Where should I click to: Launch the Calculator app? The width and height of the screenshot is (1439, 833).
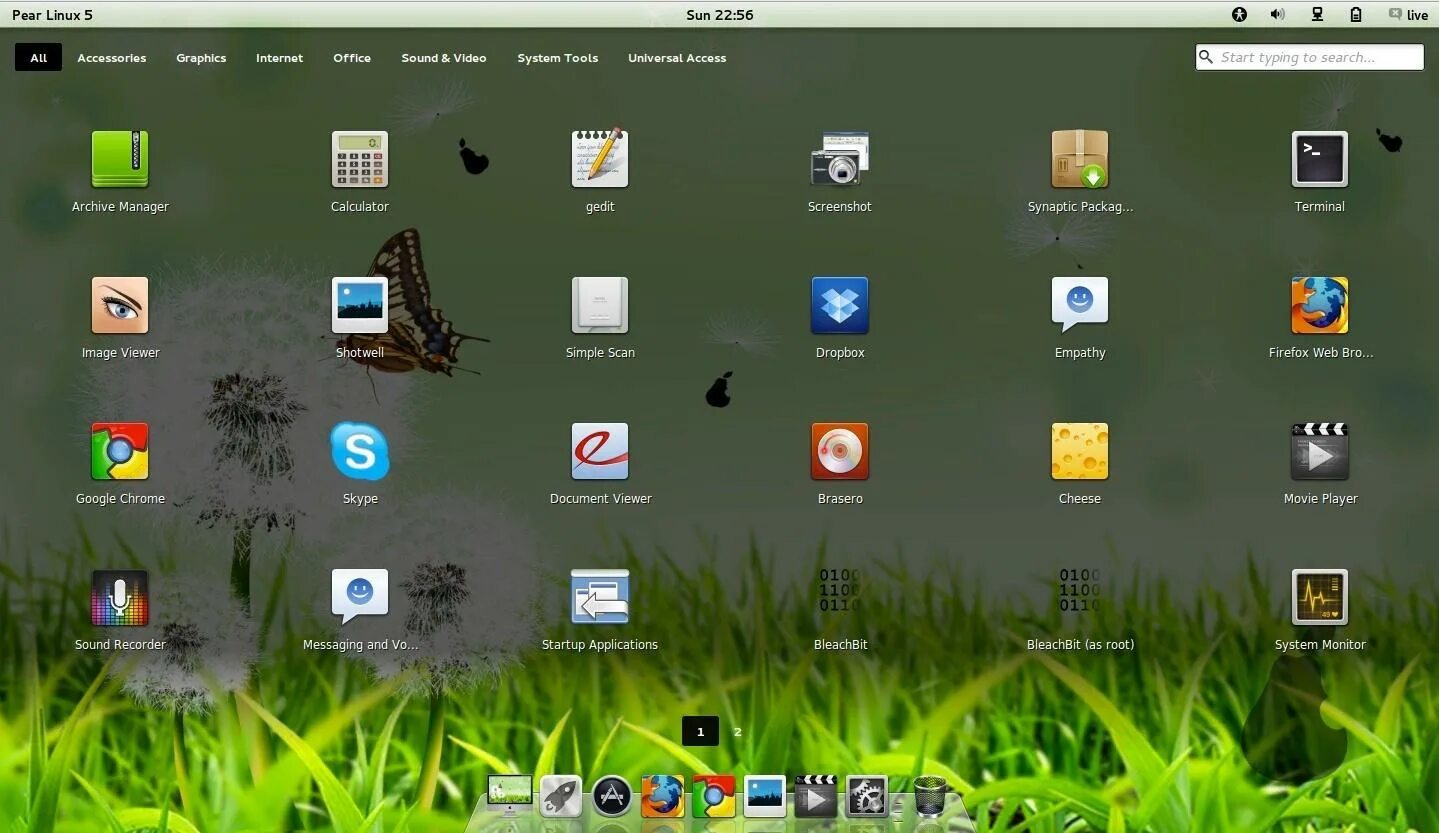[360, 160]
